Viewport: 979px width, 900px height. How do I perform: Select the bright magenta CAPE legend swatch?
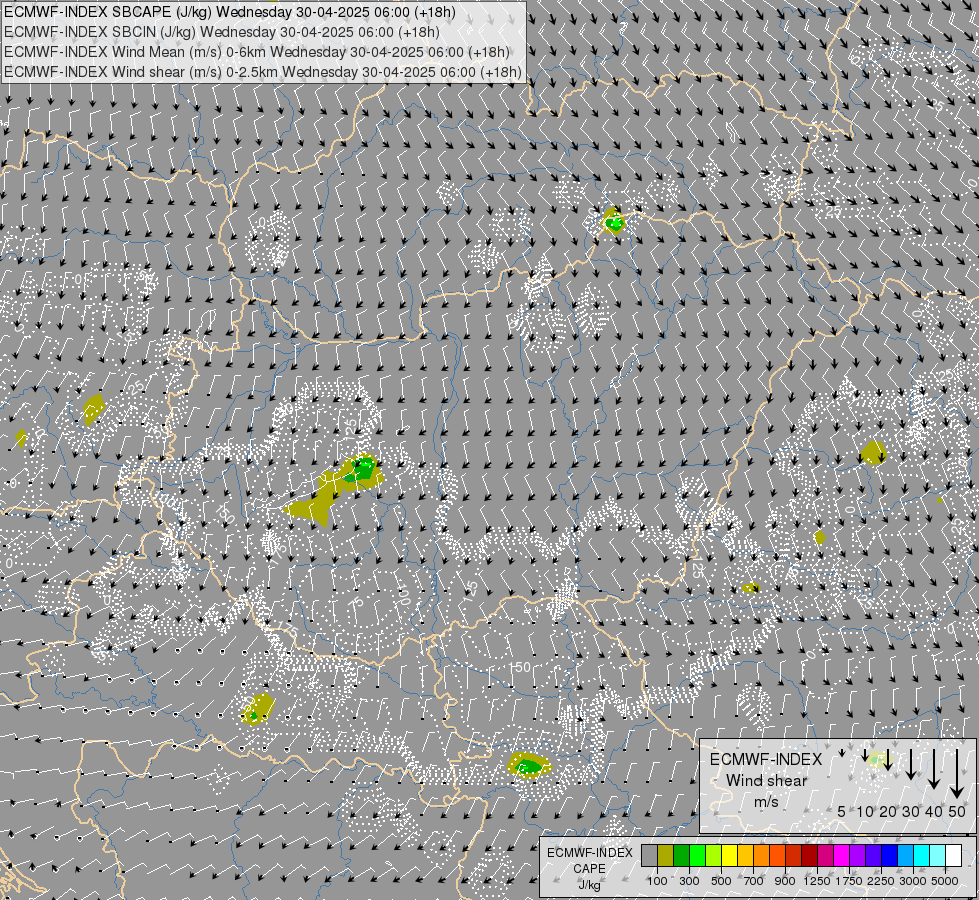842,856
